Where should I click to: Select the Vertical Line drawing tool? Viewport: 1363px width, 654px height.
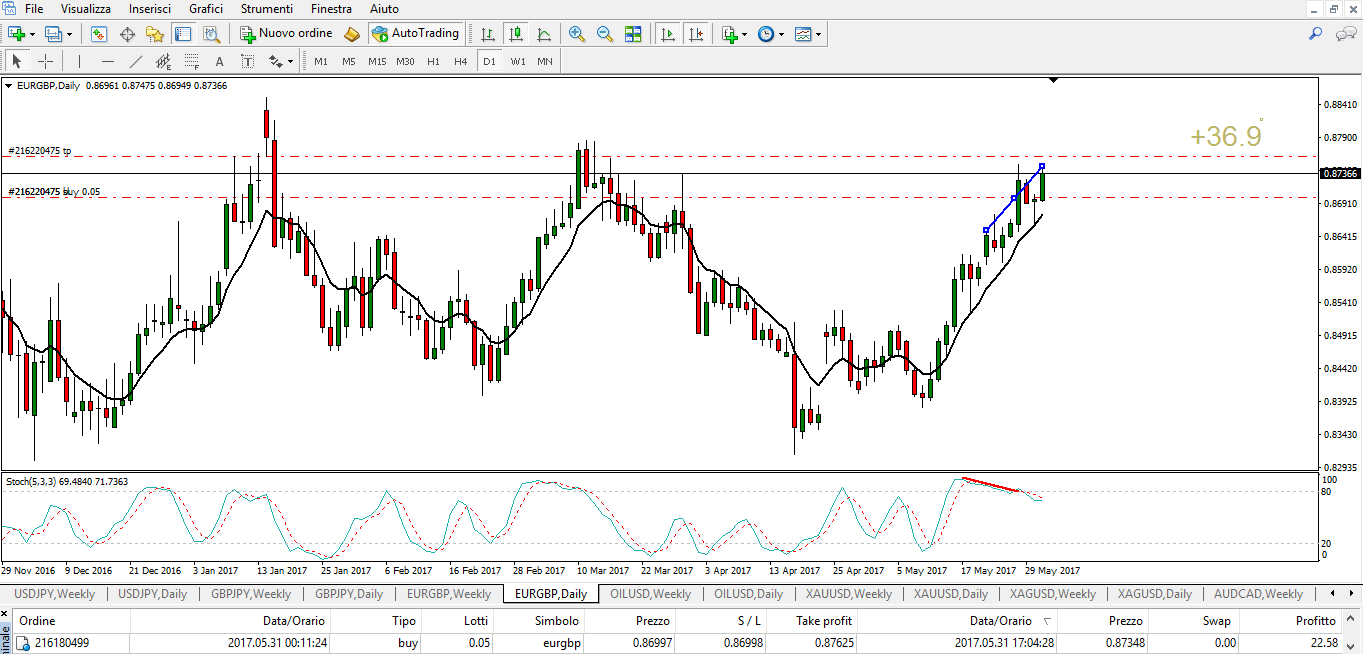click(x=79, y=61)
